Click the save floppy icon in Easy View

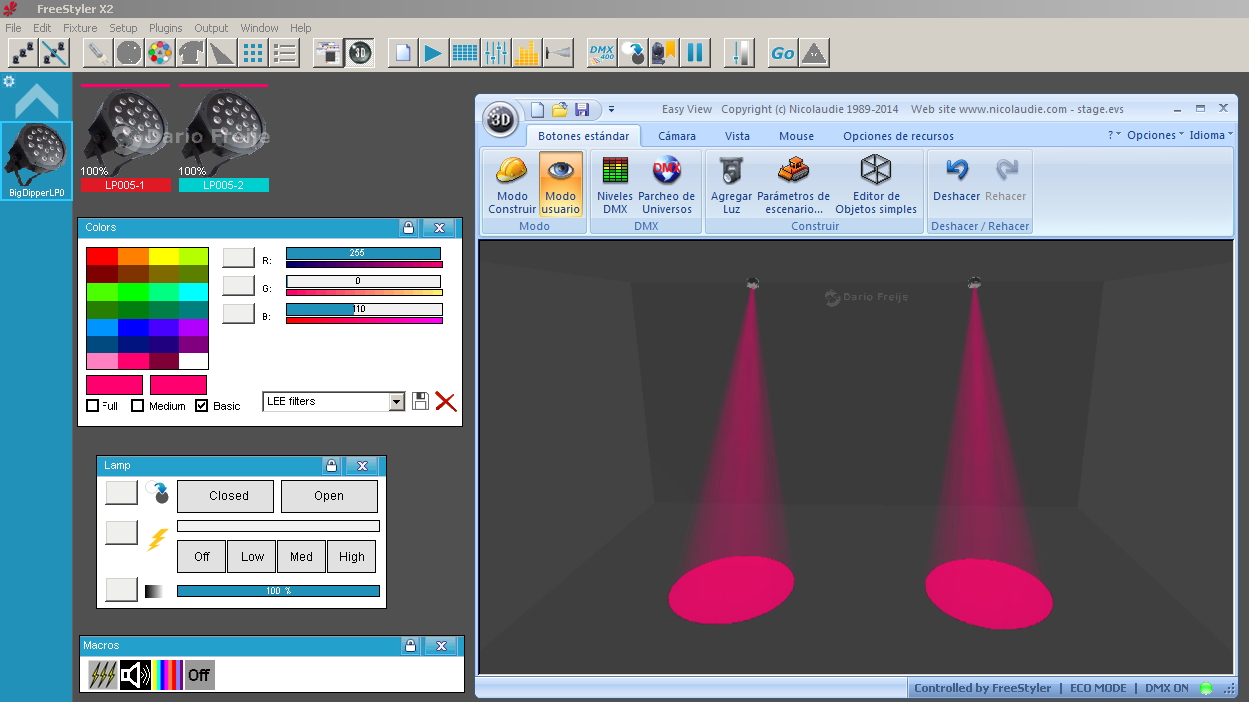pyautogui.click(x=582, y=109)
